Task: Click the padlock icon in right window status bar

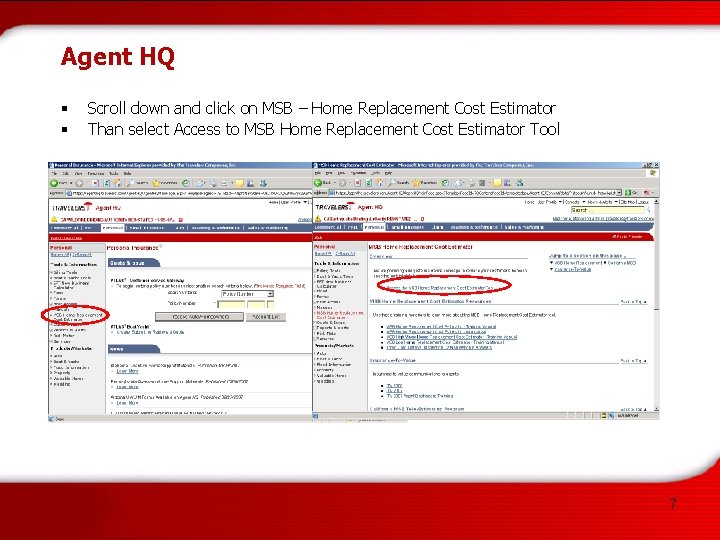Action: (x=604, y=416)
